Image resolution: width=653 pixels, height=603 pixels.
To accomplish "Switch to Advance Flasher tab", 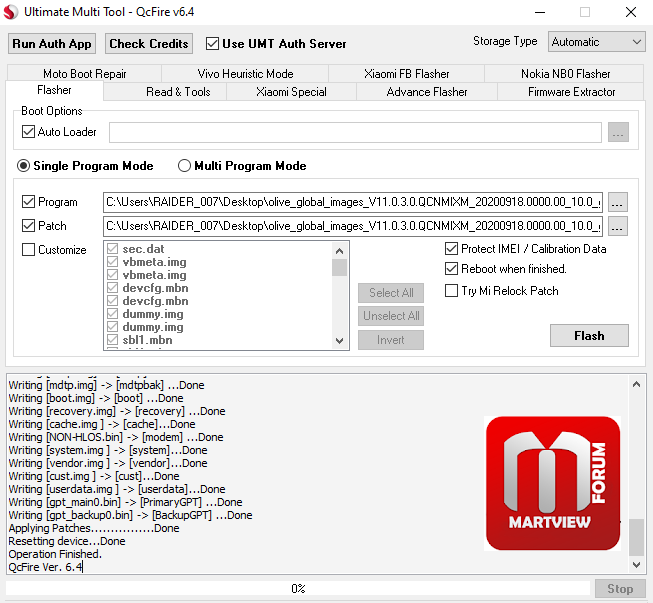I will coord(427,92).
